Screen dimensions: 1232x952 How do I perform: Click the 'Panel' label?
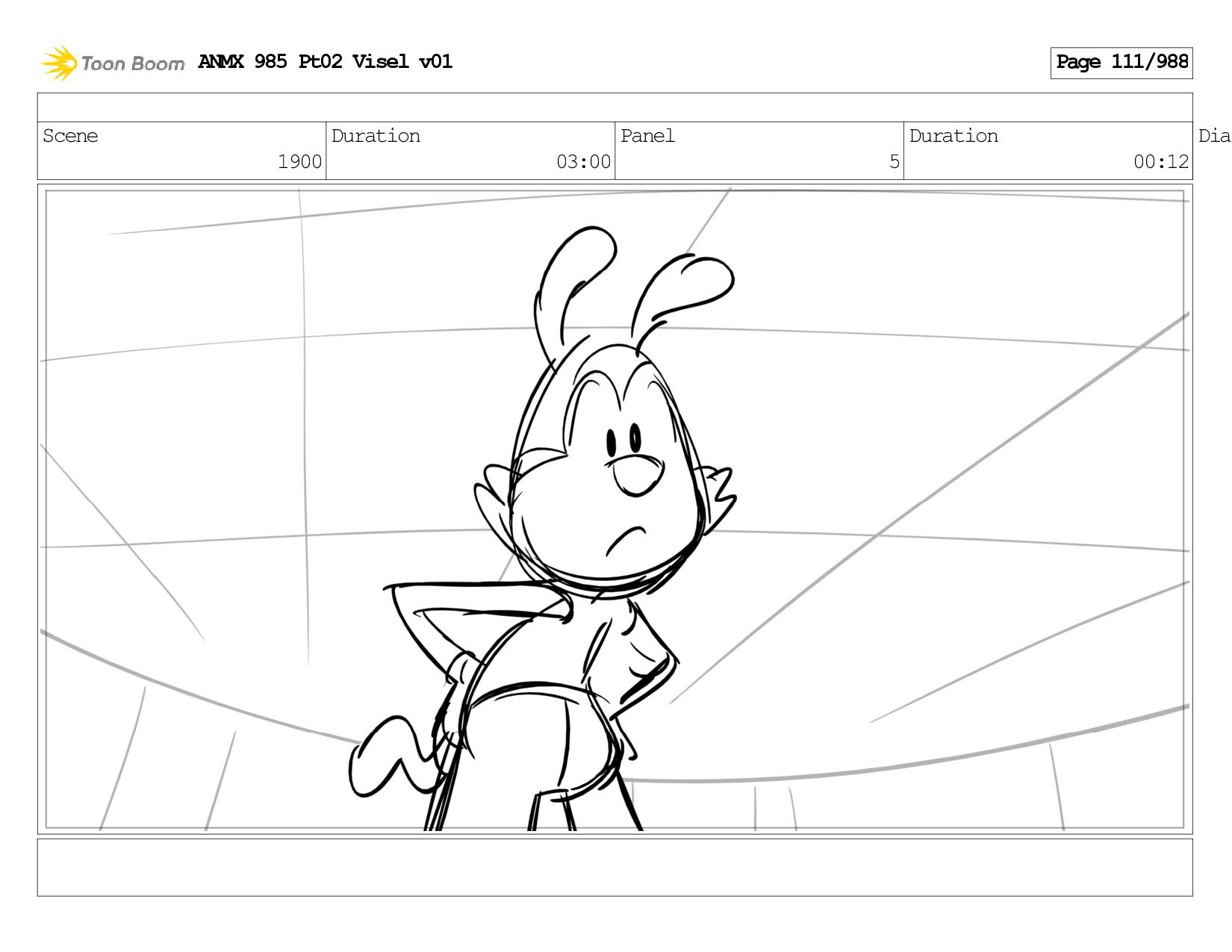pyautogui.click(x=647, y=136)
